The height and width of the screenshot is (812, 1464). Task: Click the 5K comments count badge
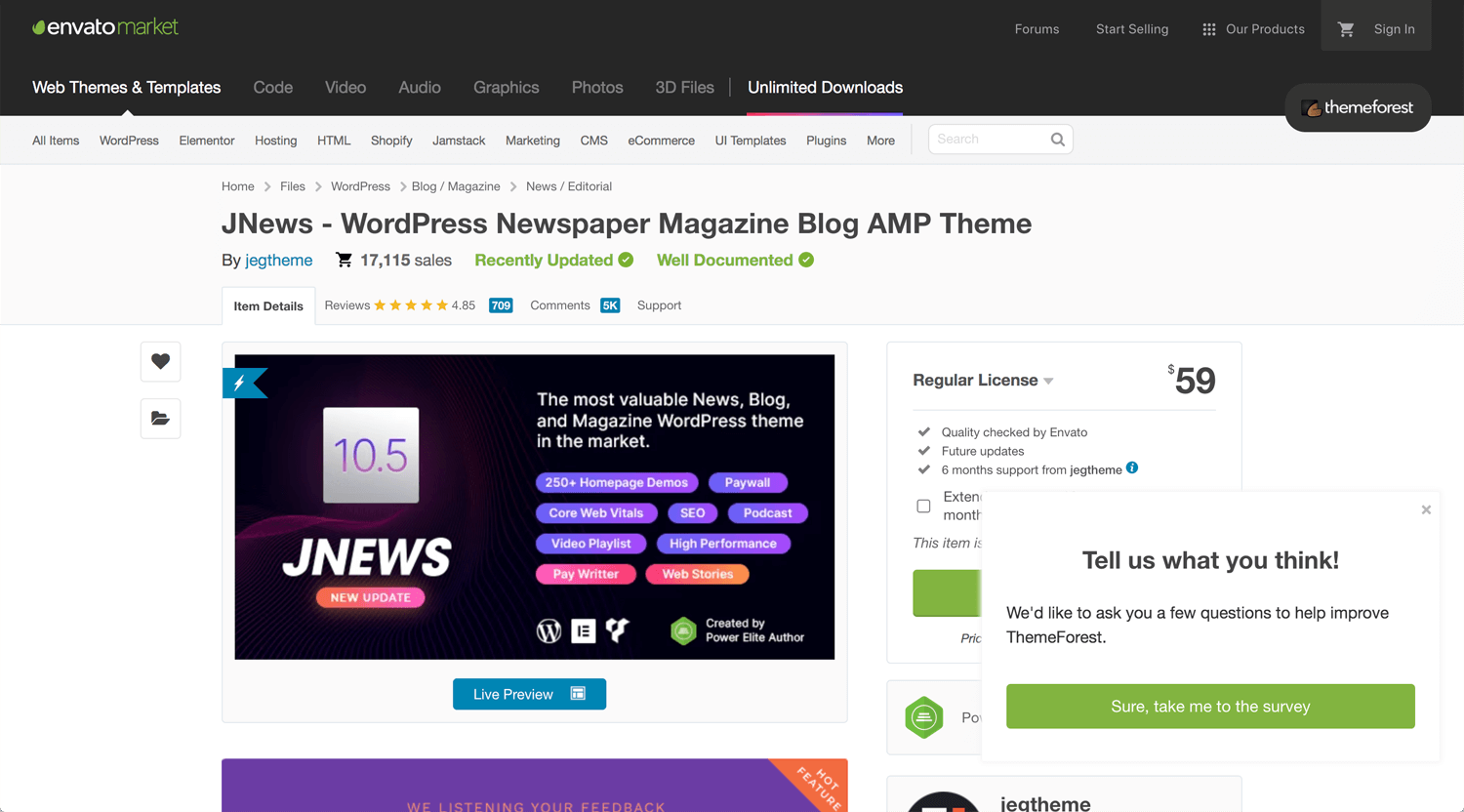610,305
